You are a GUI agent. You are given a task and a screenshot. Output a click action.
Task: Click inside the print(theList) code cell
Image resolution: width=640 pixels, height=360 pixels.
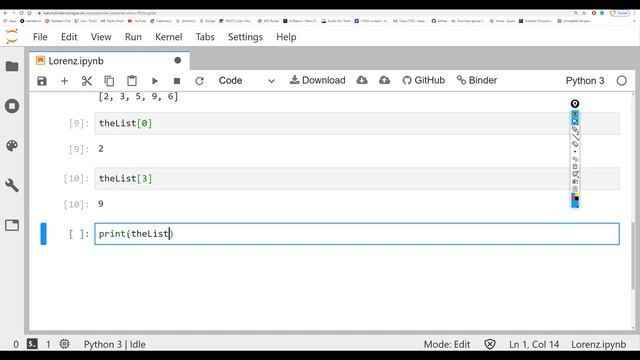357,234
